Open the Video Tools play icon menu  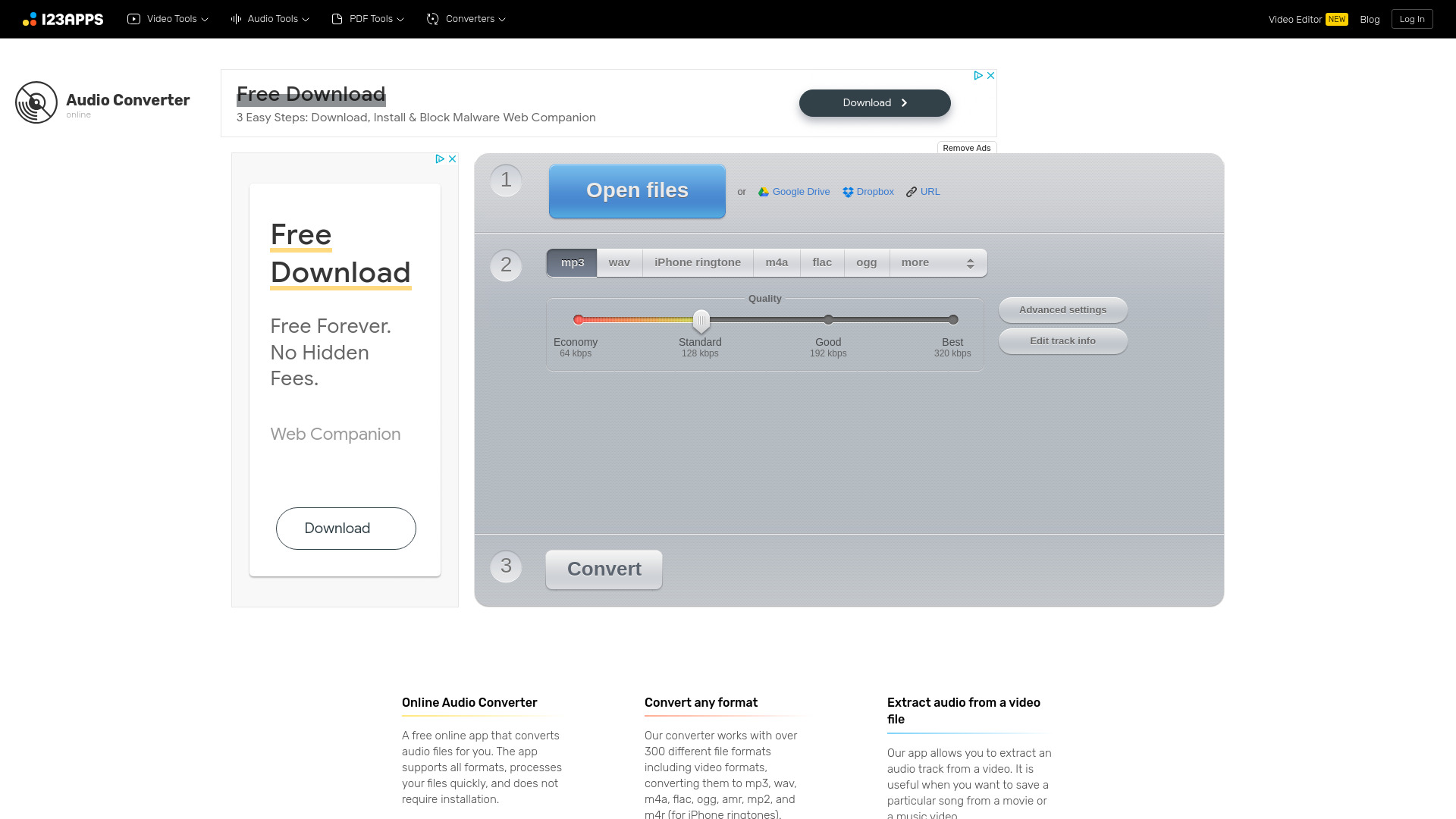133,19
